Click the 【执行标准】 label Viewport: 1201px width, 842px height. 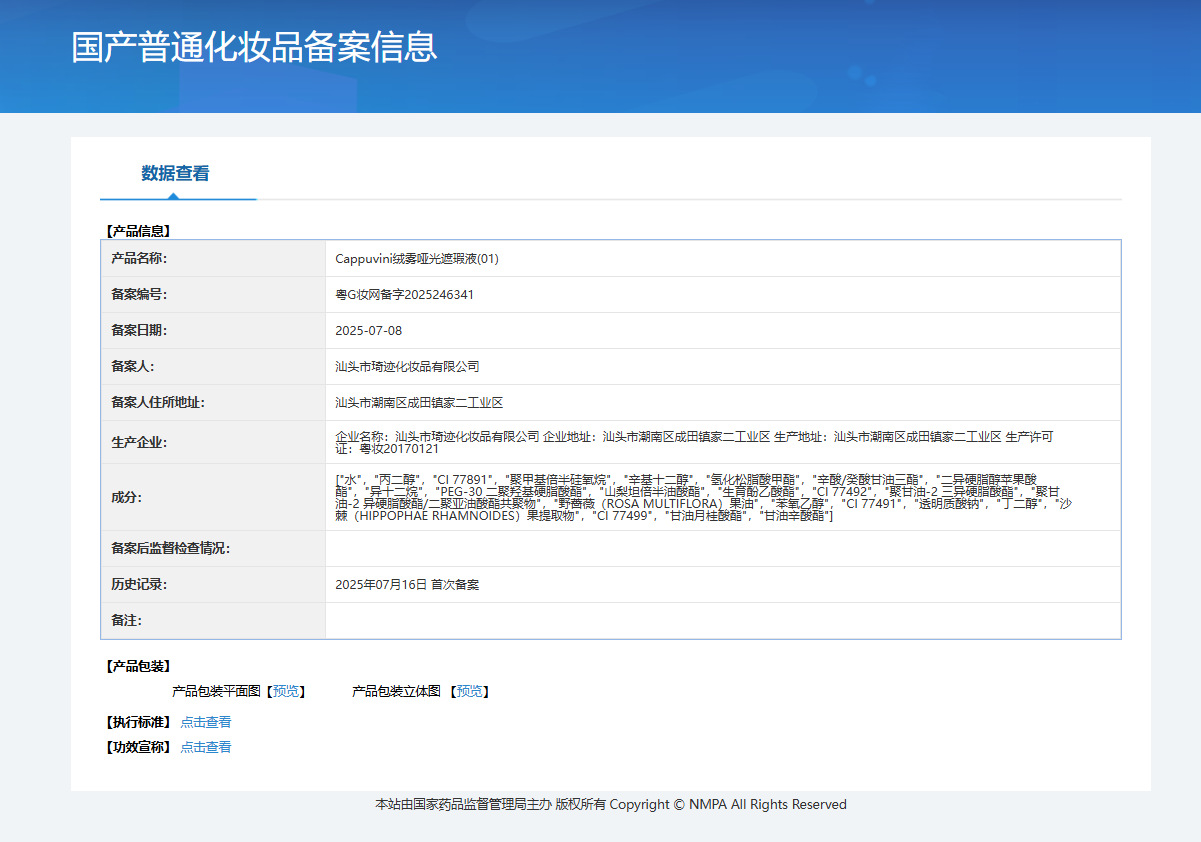(x=138, y=722)
